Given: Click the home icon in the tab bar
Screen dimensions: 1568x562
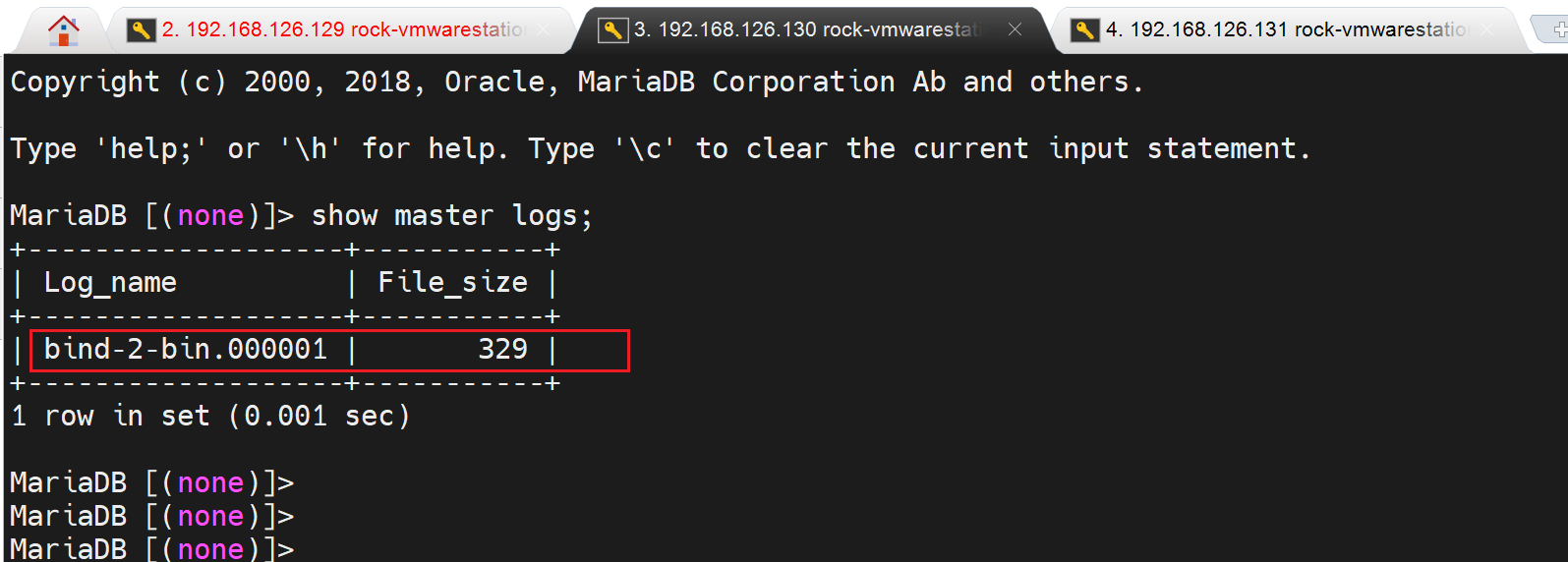Looking at the screenshot, I should tap(63, 30).
